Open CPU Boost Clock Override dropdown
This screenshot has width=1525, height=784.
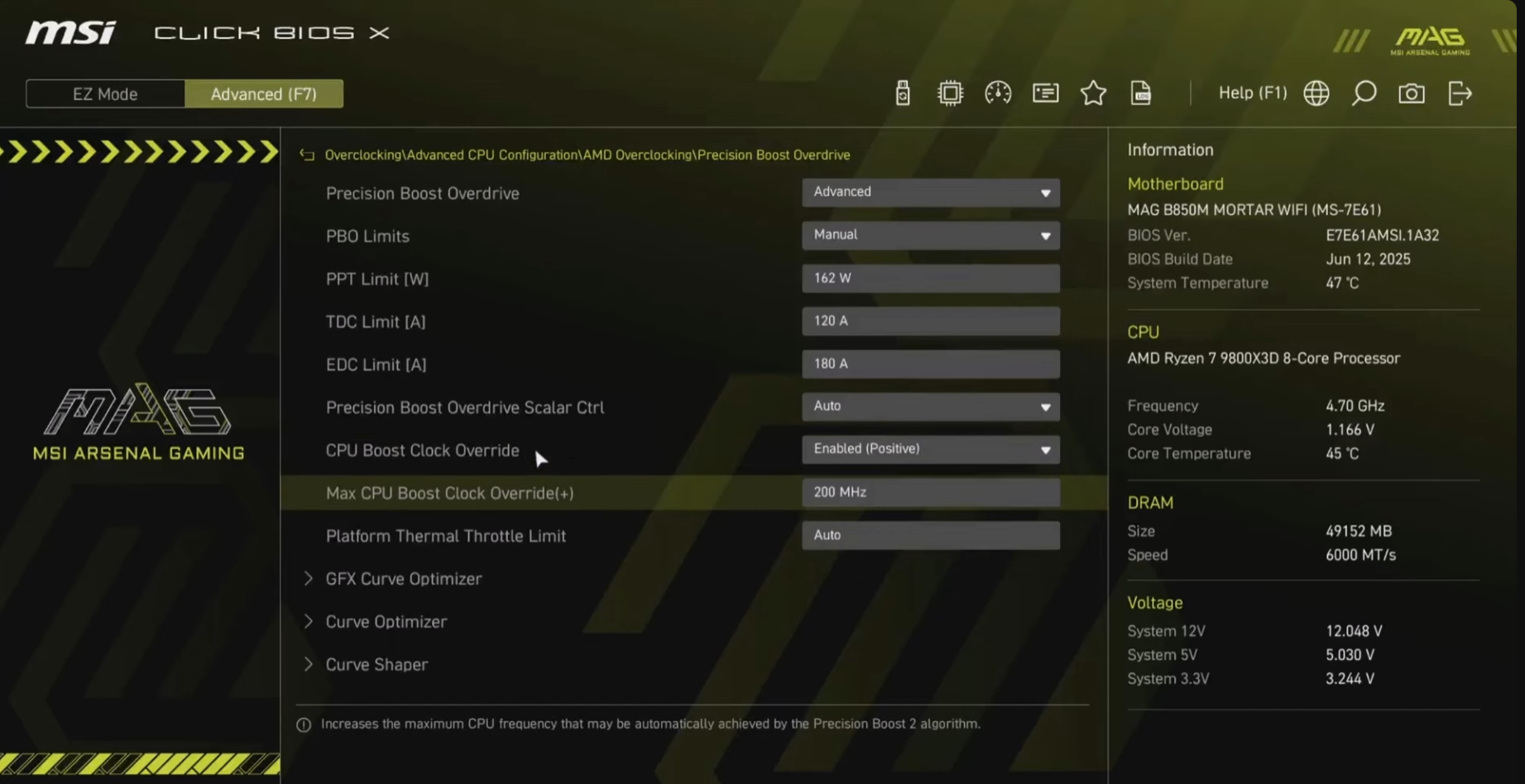[x=931, y=449]
